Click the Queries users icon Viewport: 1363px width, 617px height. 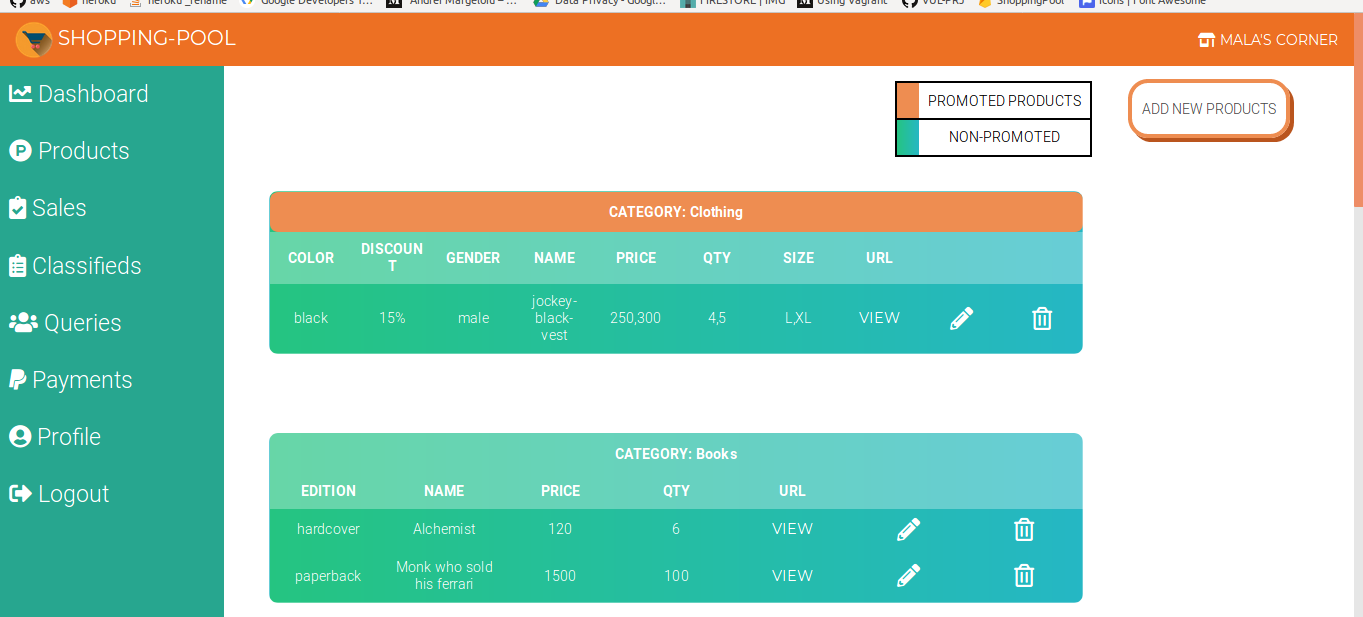(23, 322)
